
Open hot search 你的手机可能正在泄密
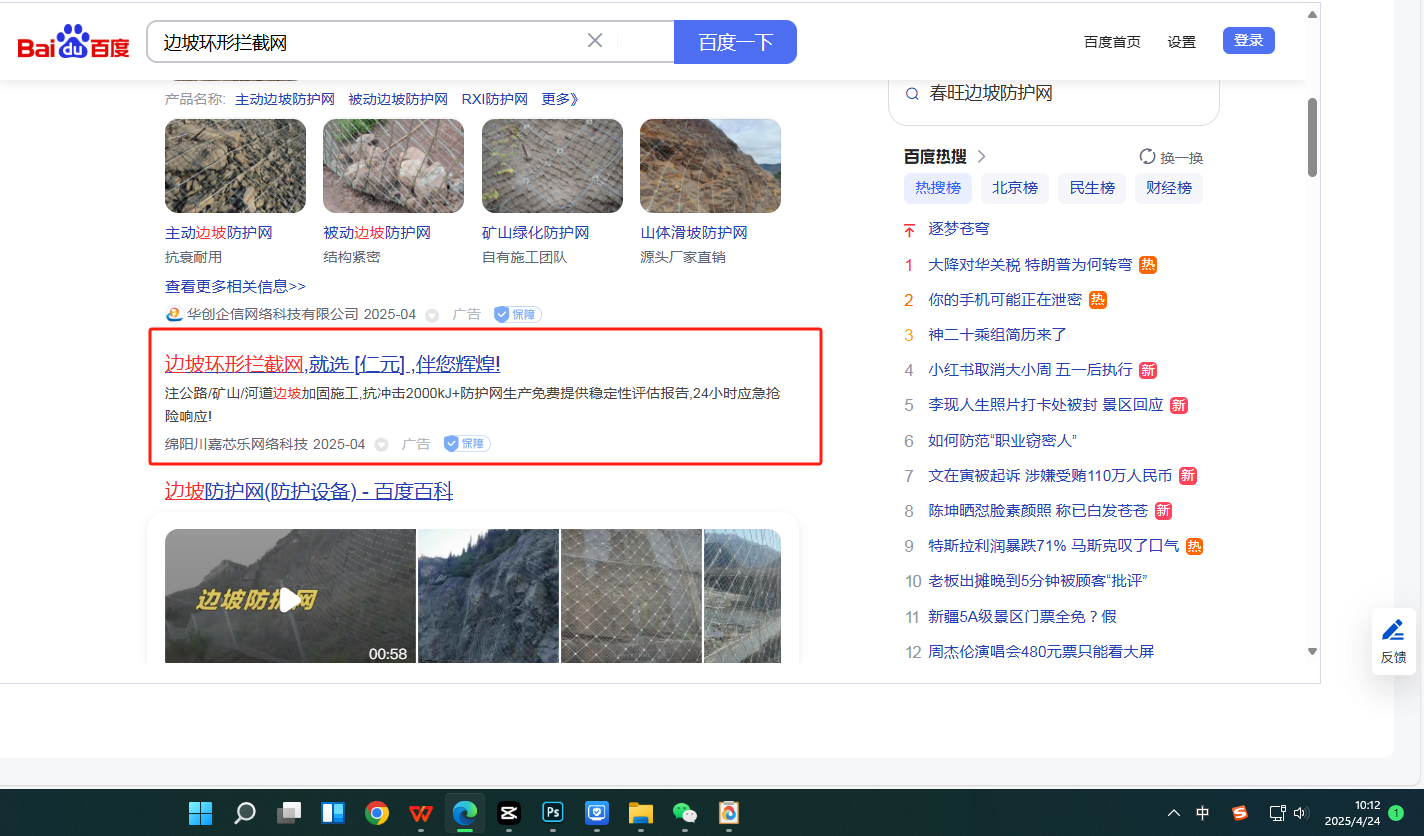tap(1005, 300)
